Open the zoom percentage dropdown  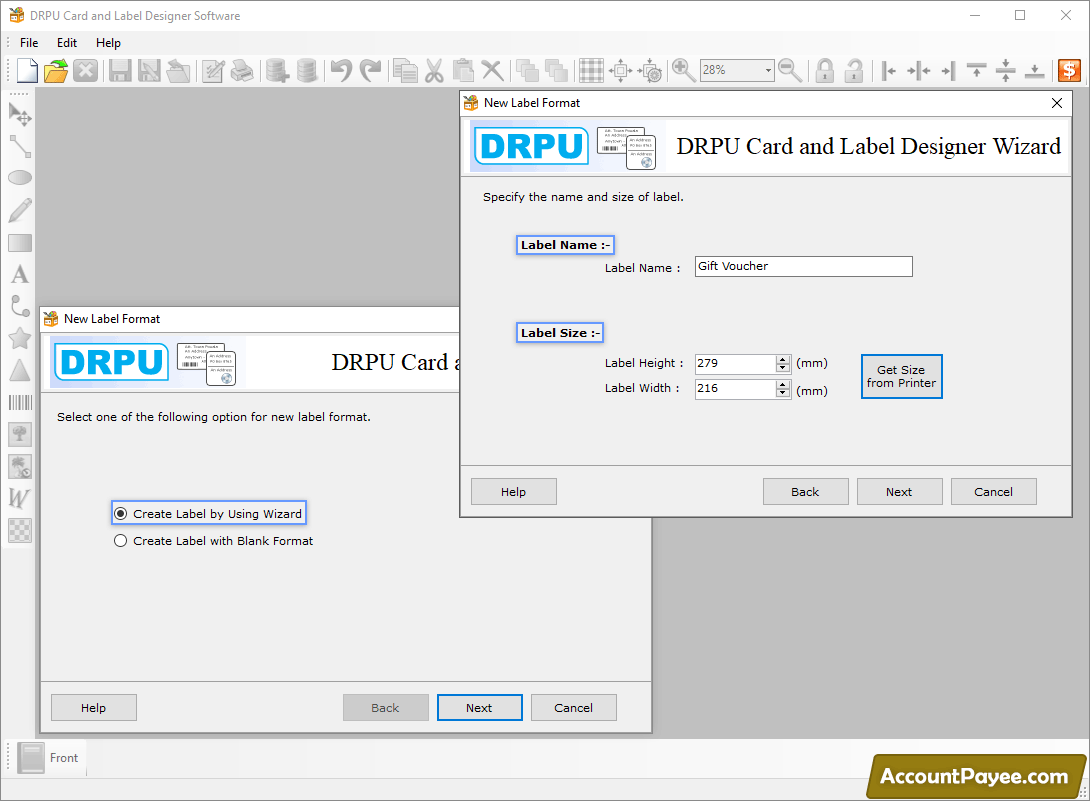767,70
